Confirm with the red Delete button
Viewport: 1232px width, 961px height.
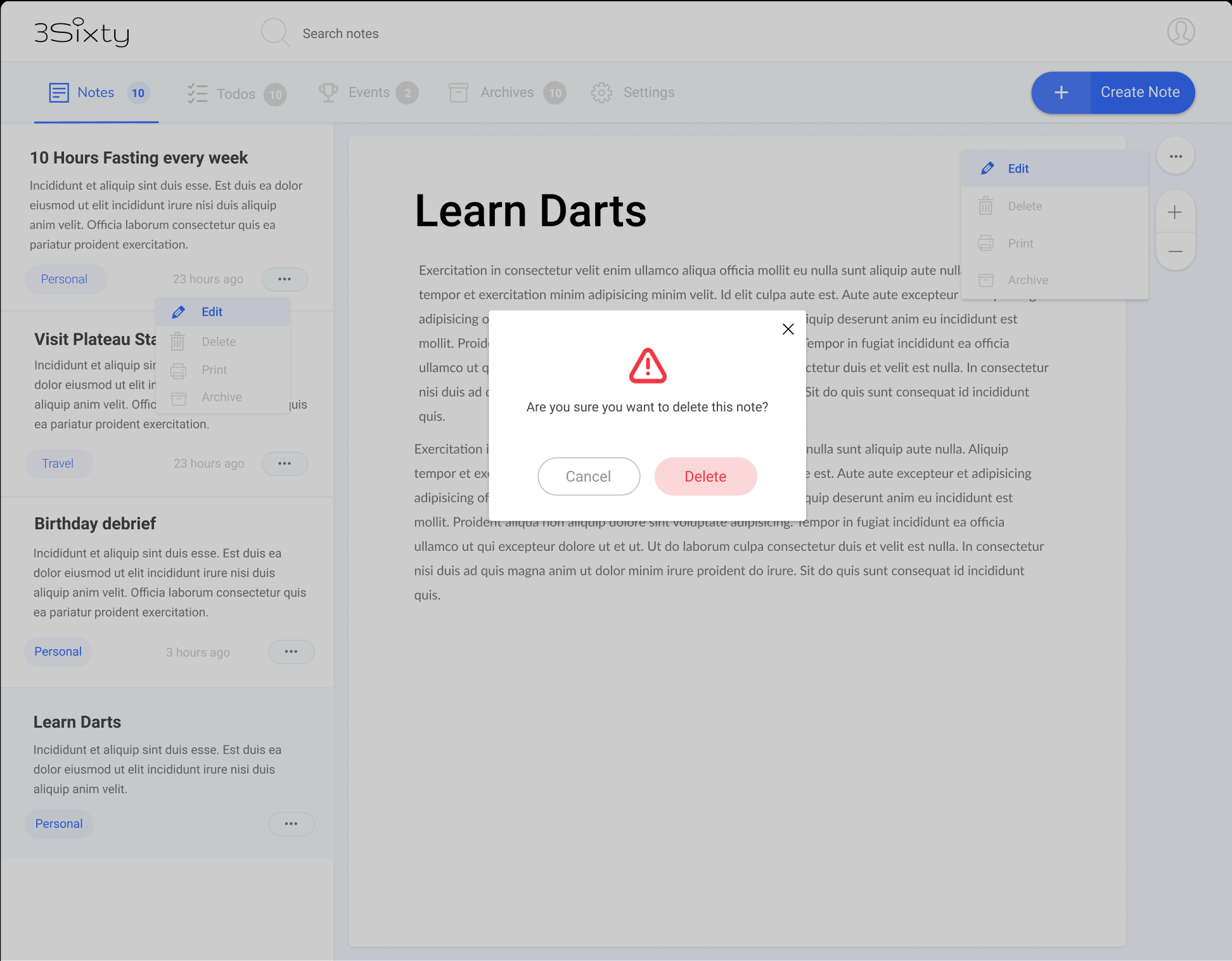705,477
